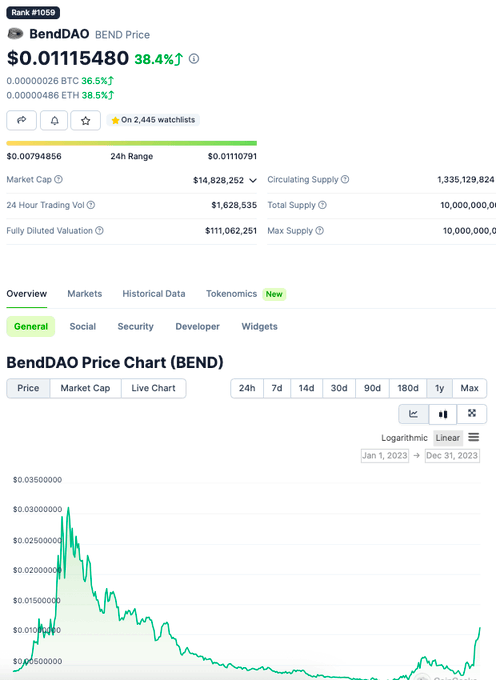Set chart range to 7d
Screen dimensions: 496x680
pos(277,388)
